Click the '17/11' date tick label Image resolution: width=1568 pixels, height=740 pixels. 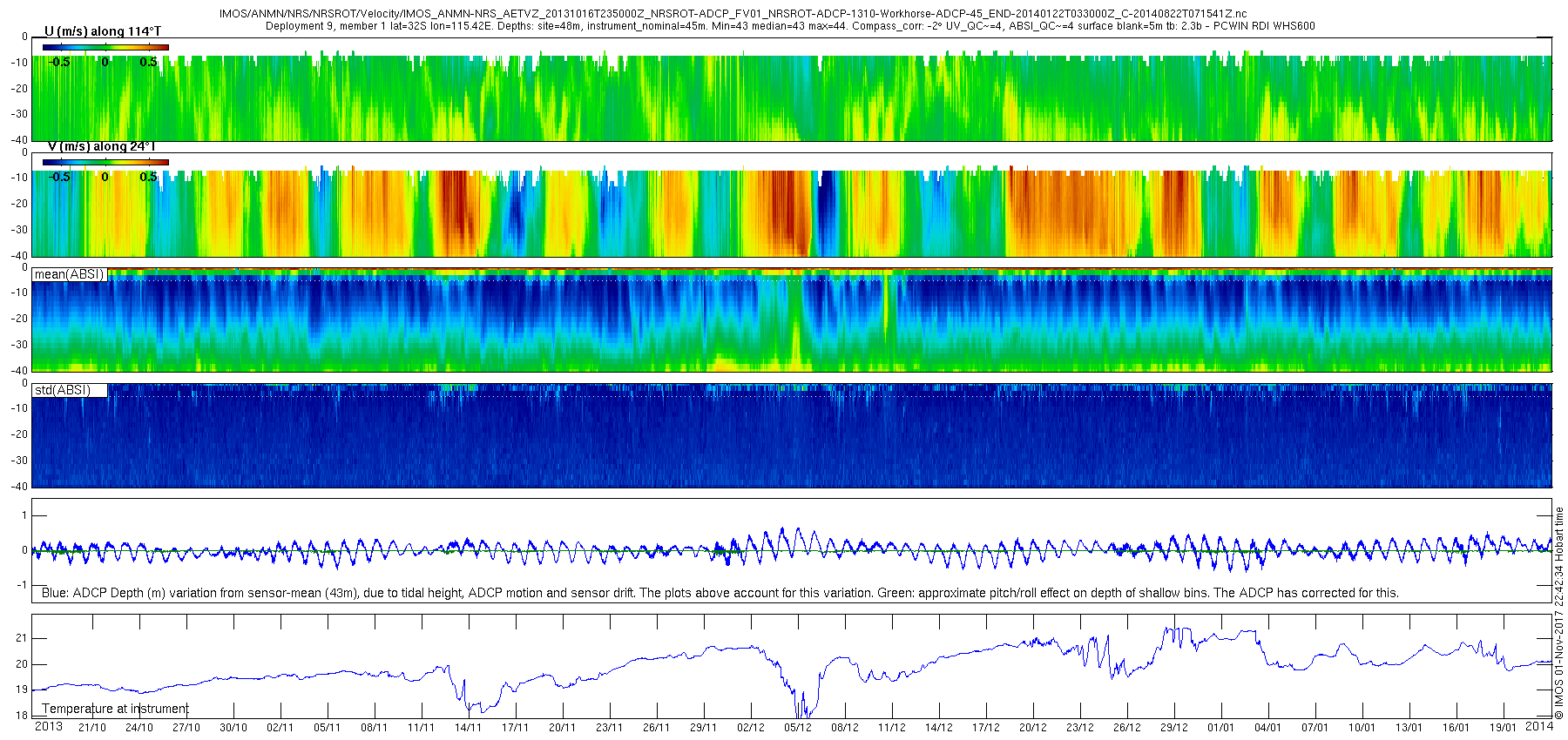coord(516,728)
